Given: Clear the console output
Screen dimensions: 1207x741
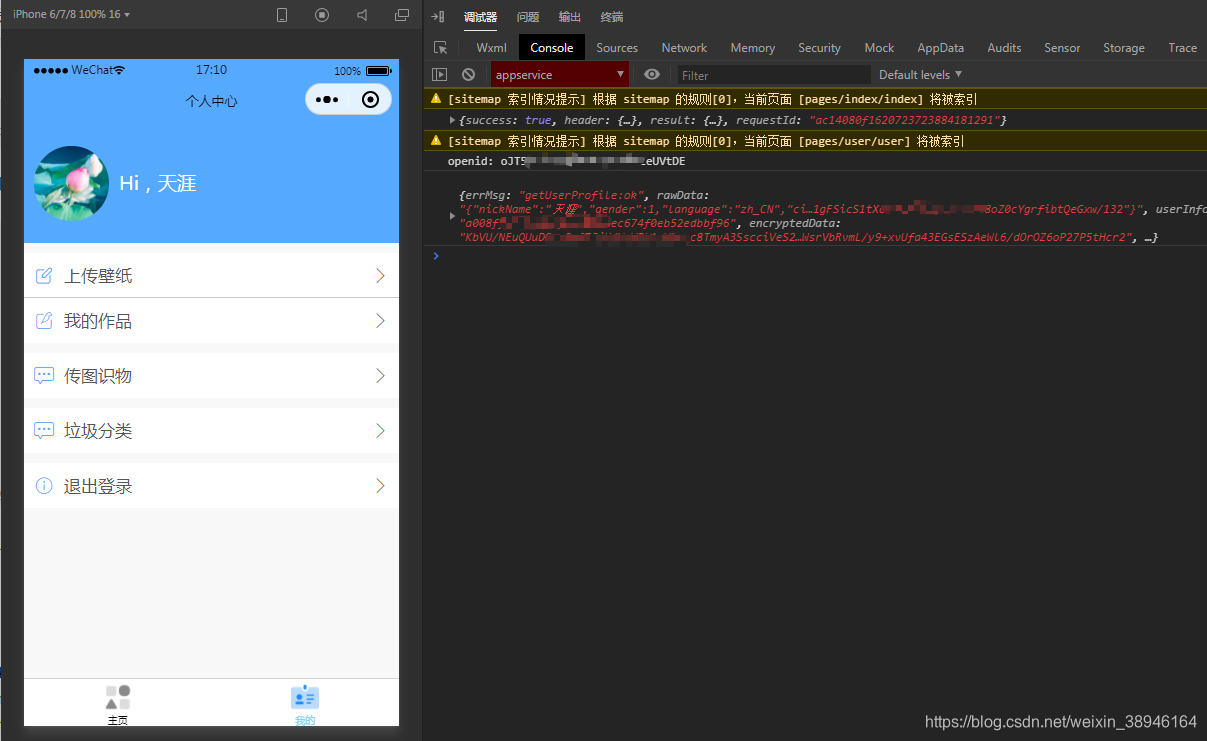Looking at the screenshot, I should [468, 75].
